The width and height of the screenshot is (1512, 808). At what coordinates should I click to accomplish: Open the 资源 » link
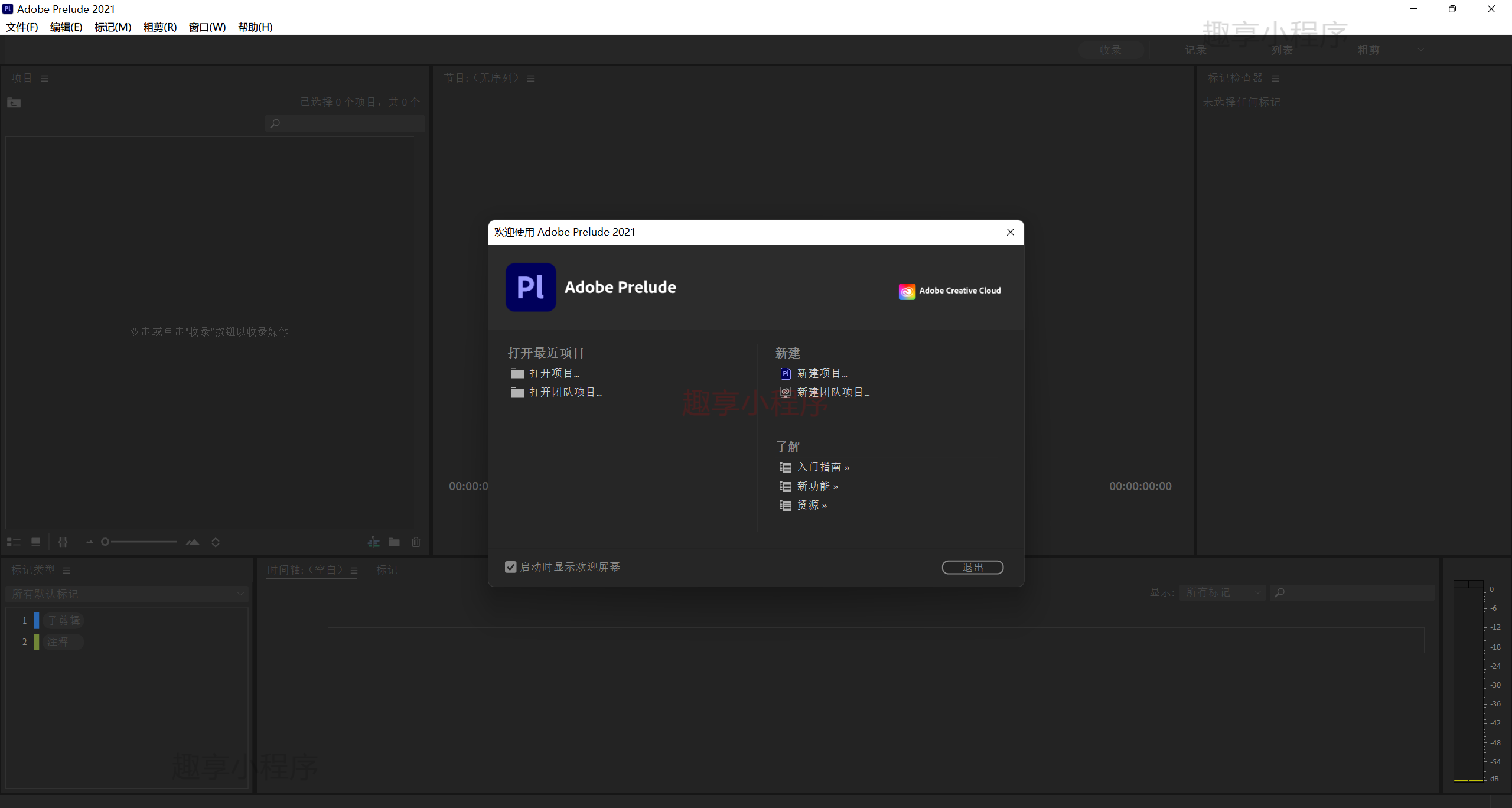click(812, 505)
